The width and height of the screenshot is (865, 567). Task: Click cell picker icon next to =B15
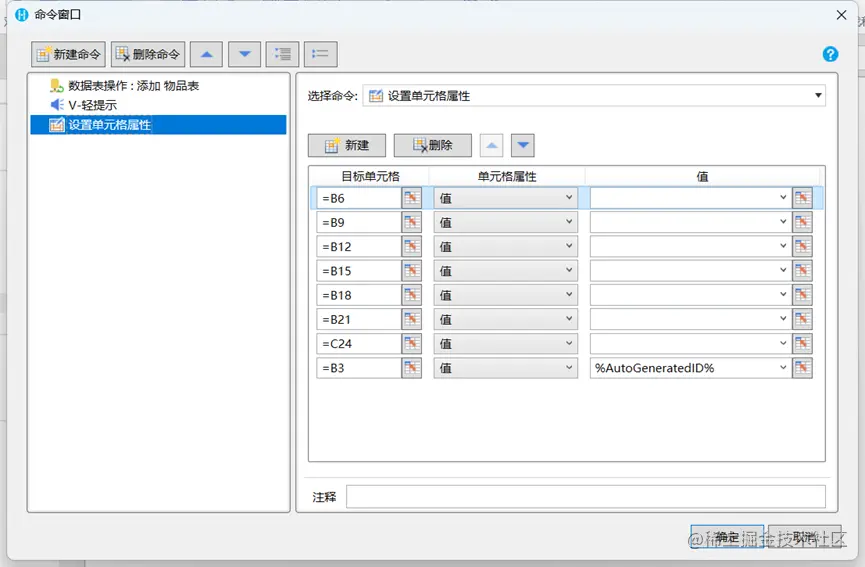pyautogui.click(x=412, y=271)
